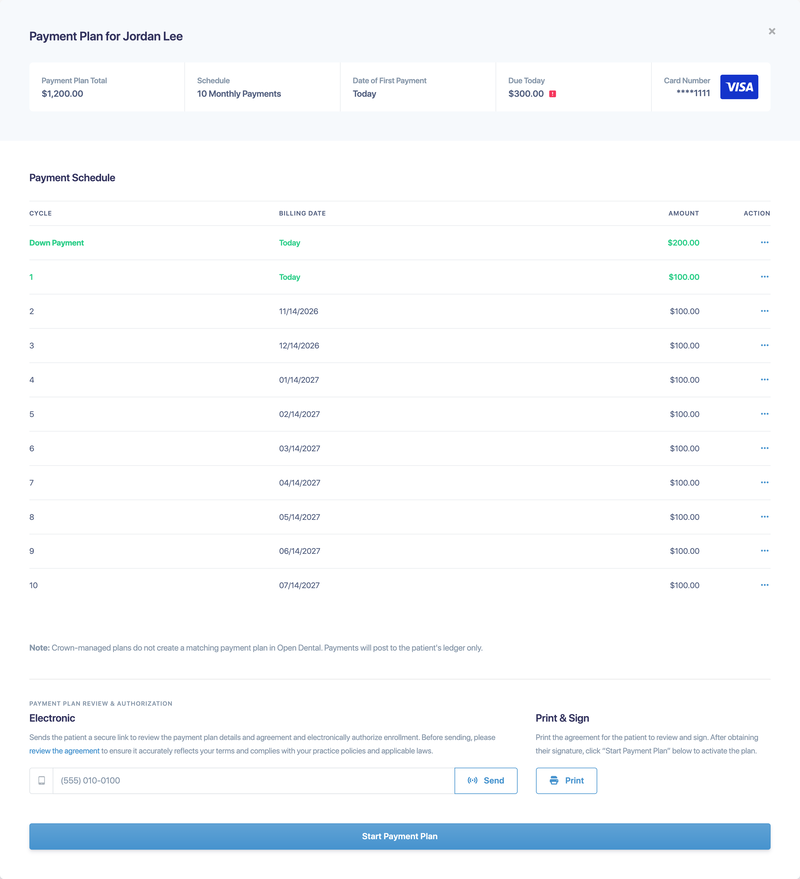The height and width of the screenshot is (879, 800).
Task: Click the $300.00 due today amount
Action: coord(526,94)
